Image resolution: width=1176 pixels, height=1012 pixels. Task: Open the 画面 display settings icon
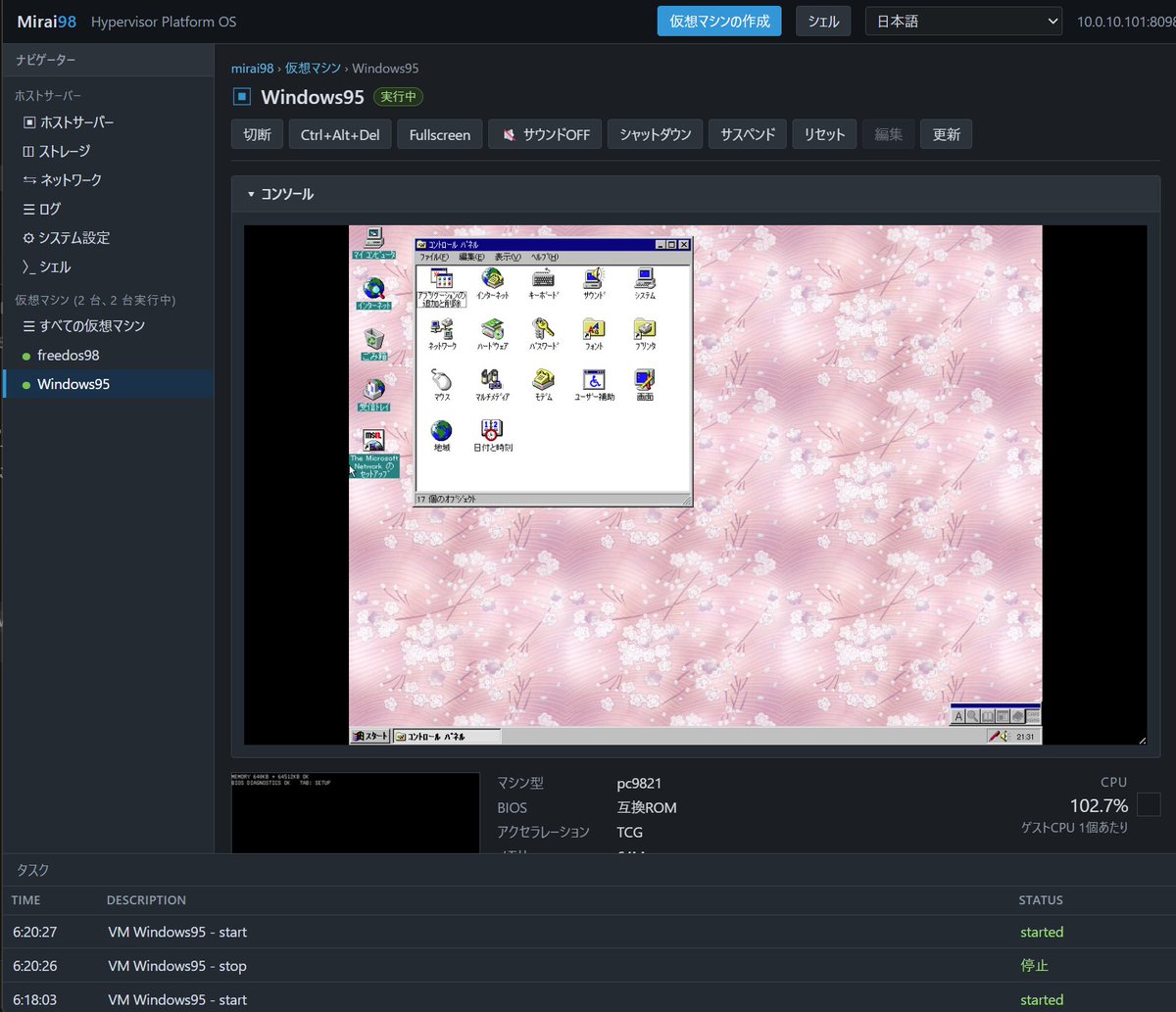(x=645, y=386)
